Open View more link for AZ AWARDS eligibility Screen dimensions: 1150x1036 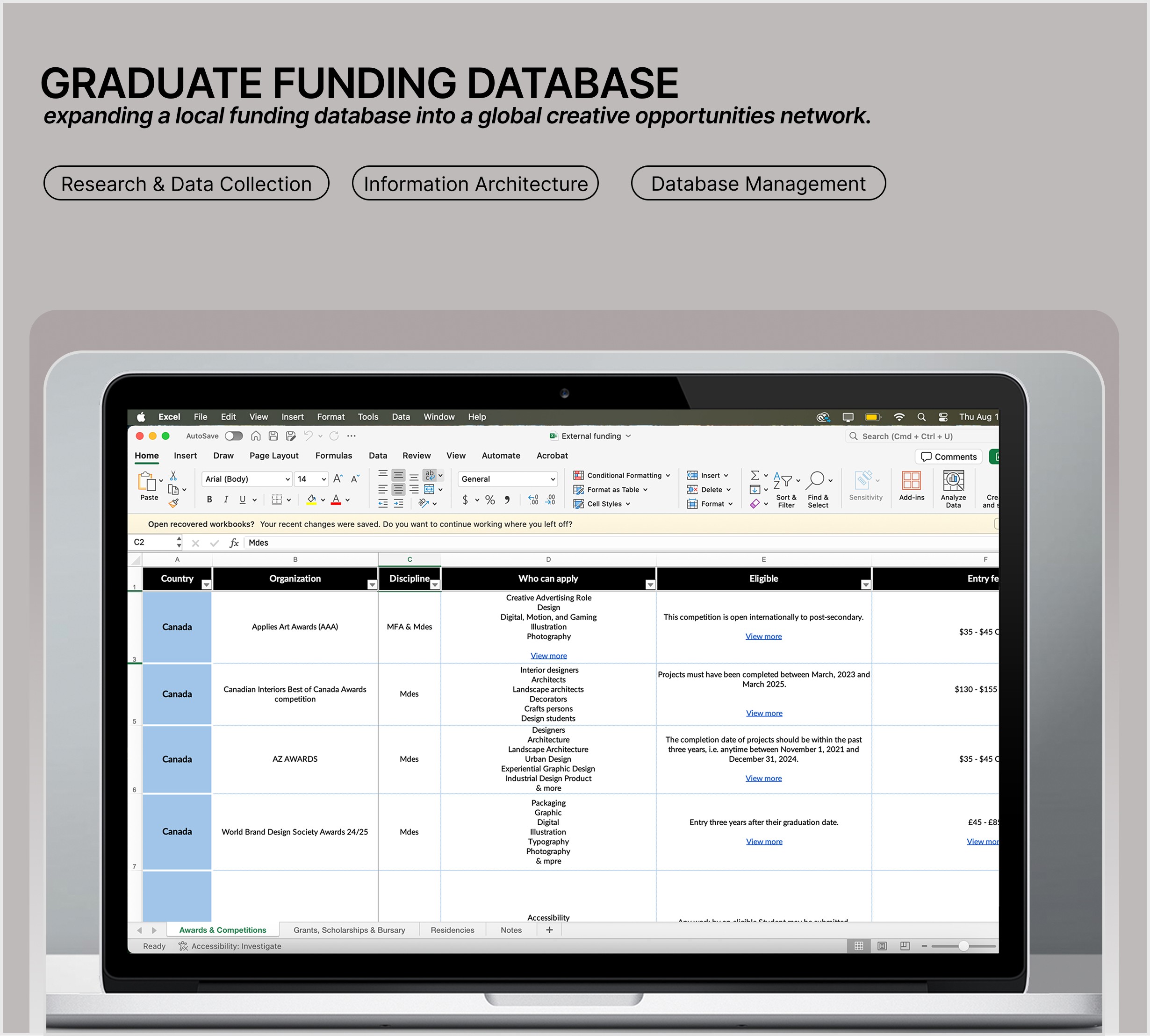click(x=763, y=778)
